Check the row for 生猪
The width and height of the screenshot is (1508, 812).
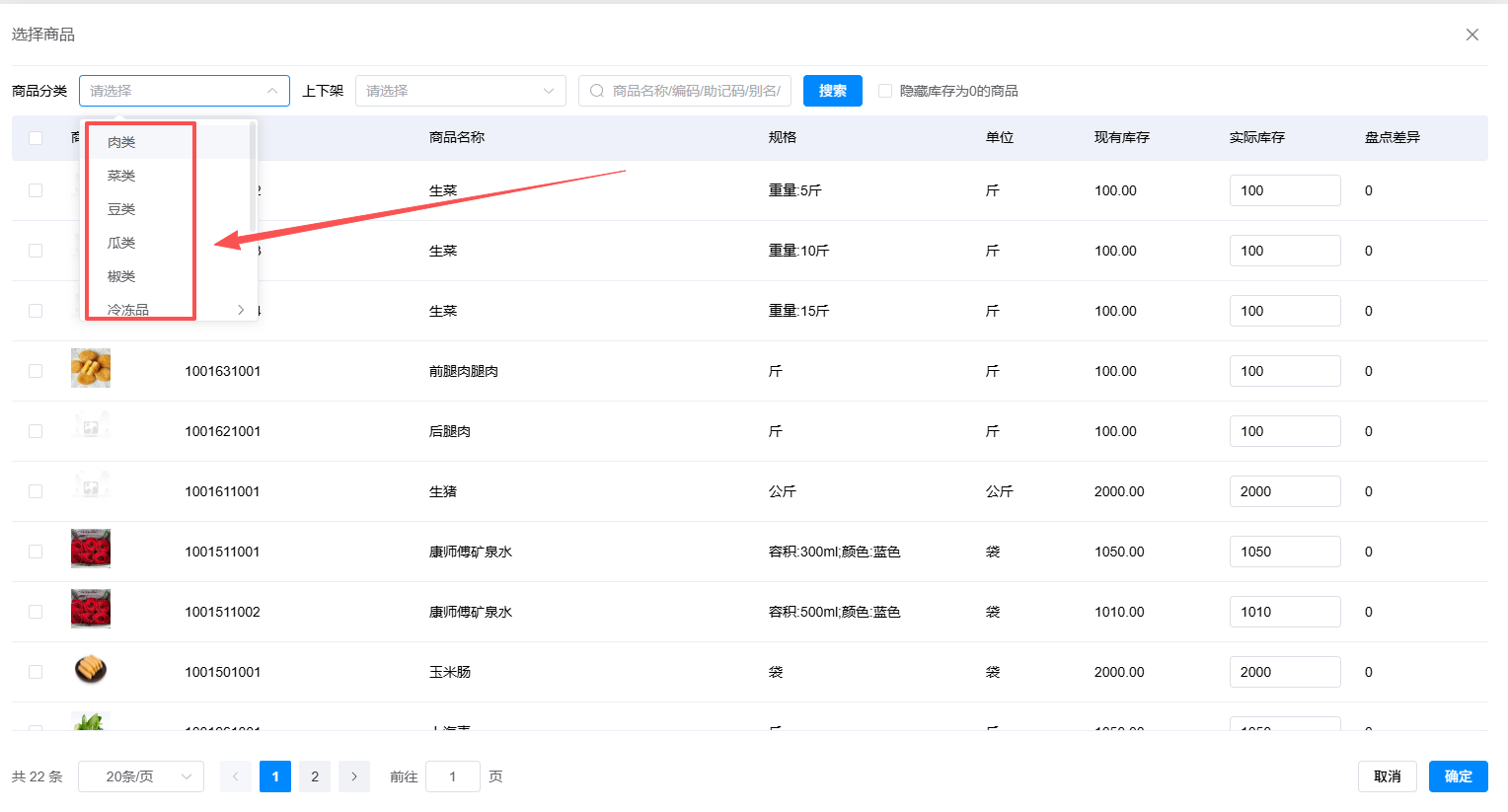(36, 491)
